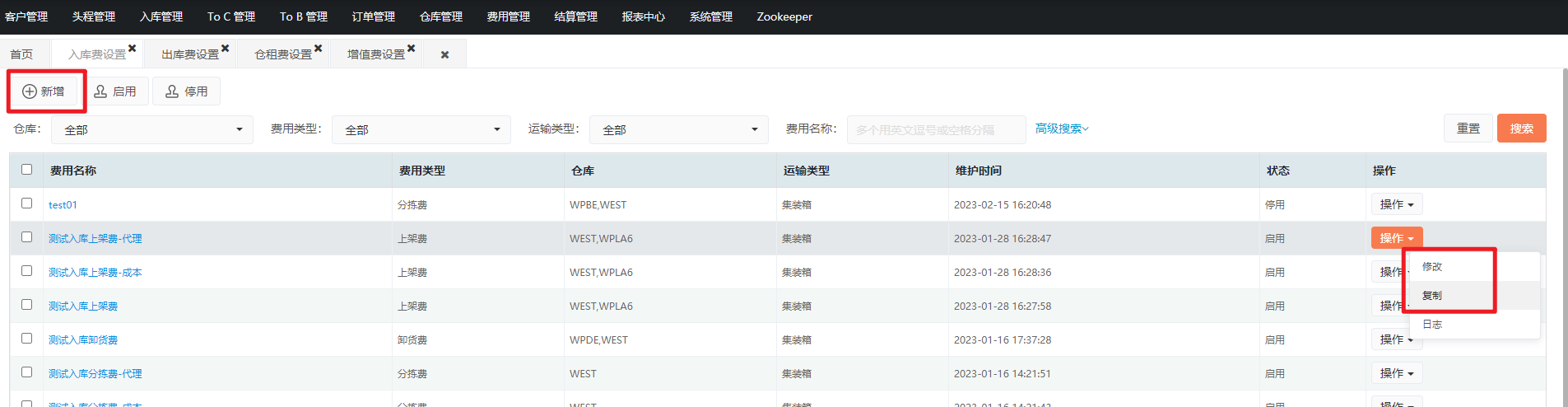Image resolution: width=1568 pixels, height=407 pixels.
Task: Collapse the orange 操作 dropdown
Action: [x=1397, y=238]
